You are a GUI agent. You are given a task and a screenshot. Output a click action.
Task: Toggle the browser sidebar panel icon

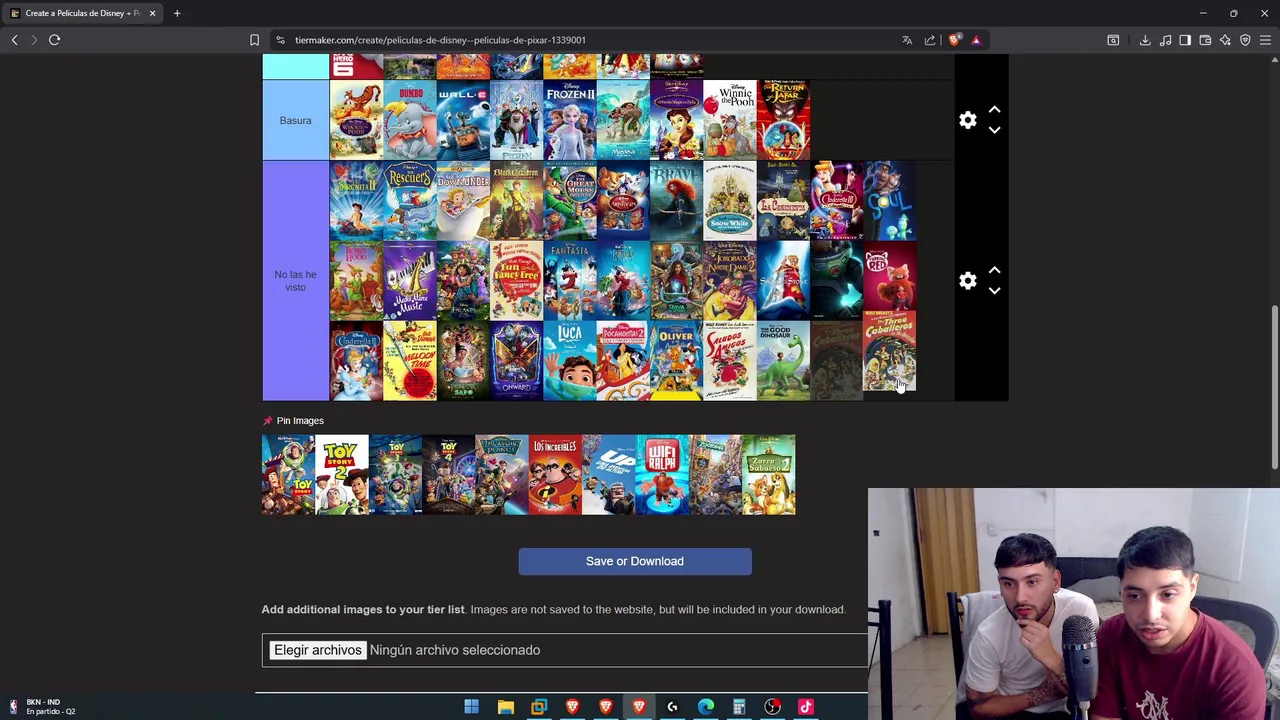[x=1185, y=40]
